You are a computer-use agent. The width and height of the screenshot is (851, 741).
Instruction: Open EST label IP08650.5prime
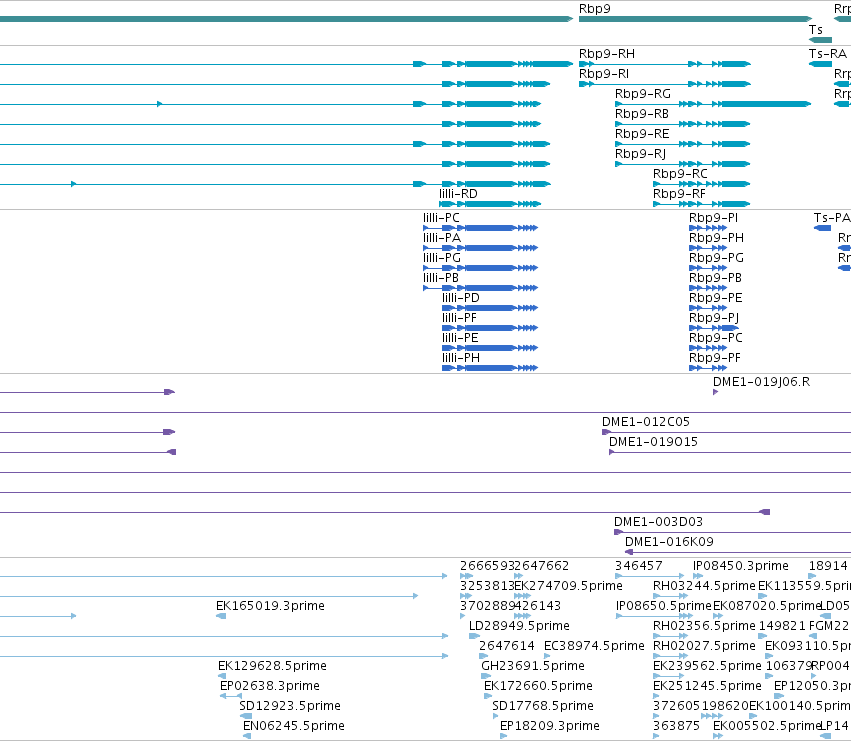(x=664, y=606)
